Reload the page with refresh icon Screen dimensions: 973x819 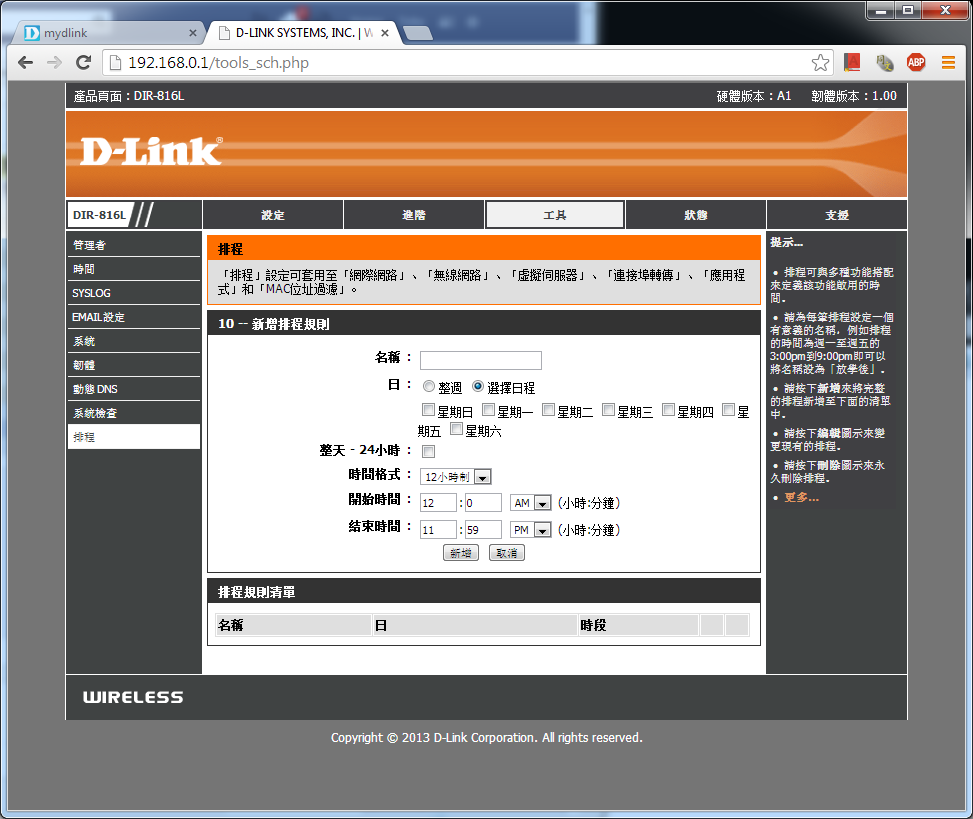click(x=84, y=63)
